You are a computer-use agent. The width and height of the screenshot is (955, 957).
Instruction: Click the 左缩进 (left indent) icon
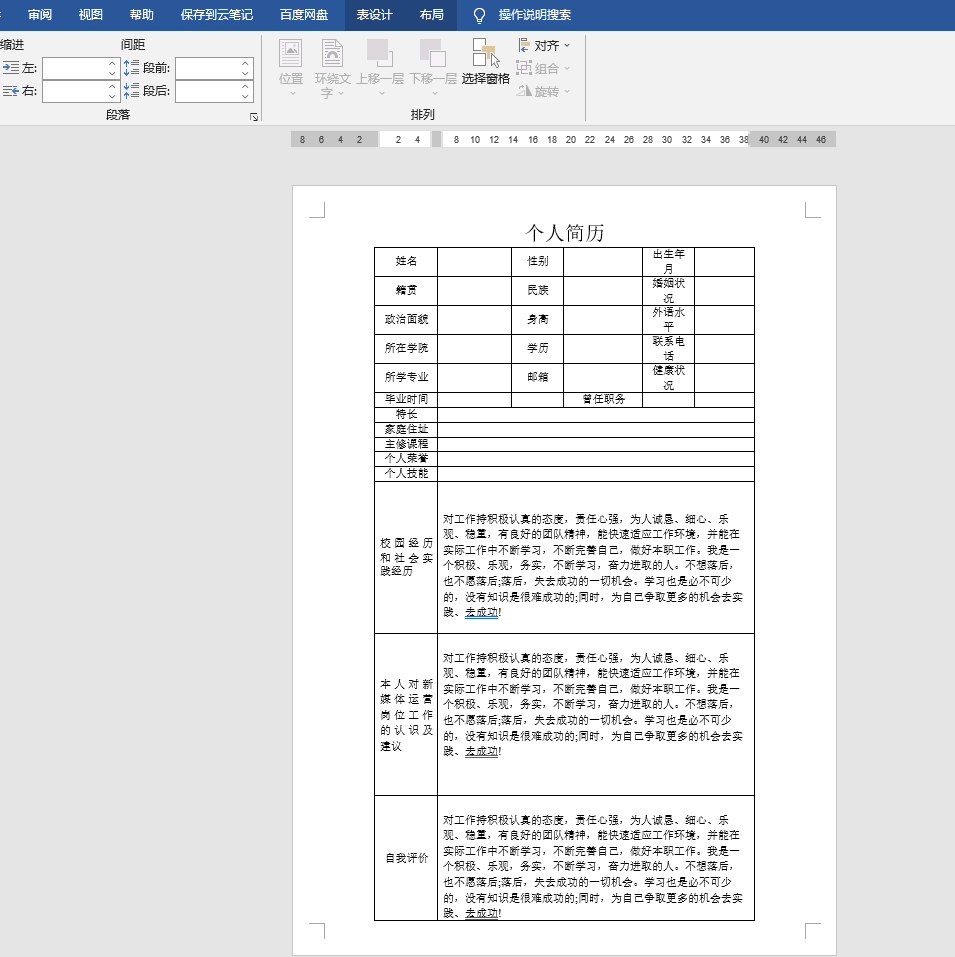click(12, 67)
